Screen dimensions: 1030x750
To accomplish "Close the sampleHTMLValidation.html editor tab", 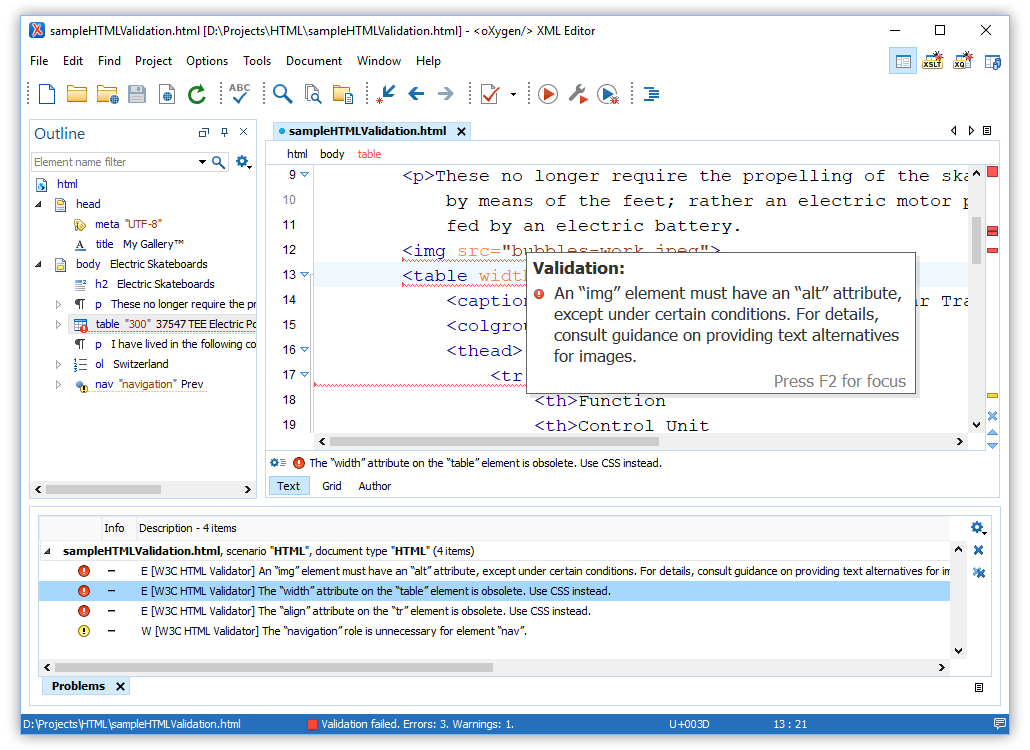I will [462, 131].
